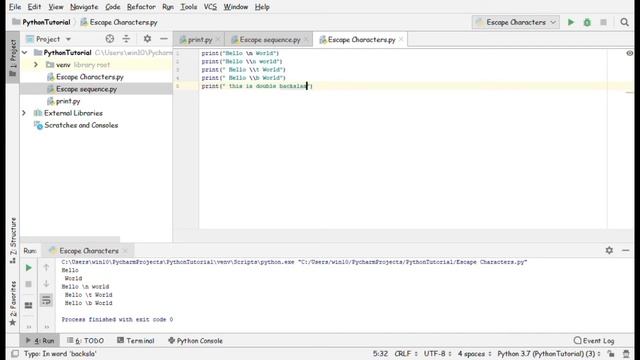Open the VCS menu

[210, 7]
